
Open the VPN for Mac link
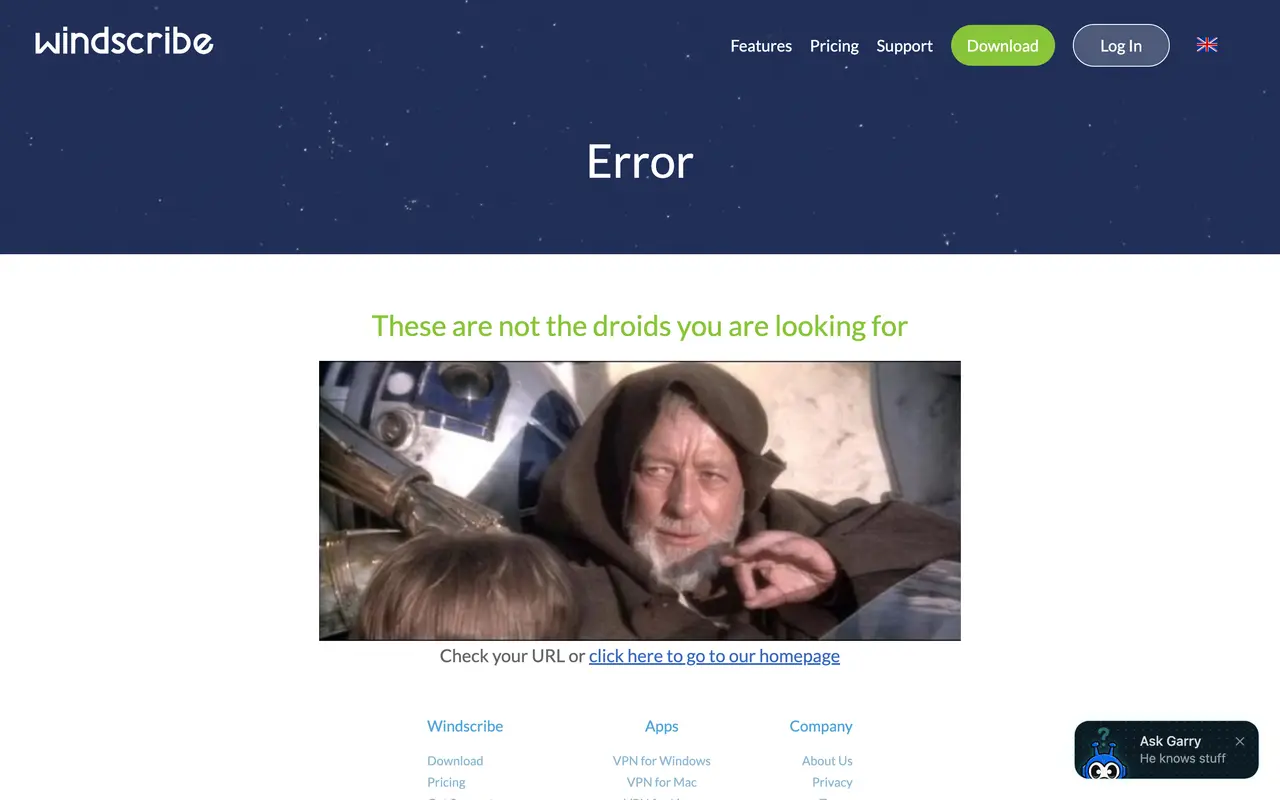pos(662,782)
